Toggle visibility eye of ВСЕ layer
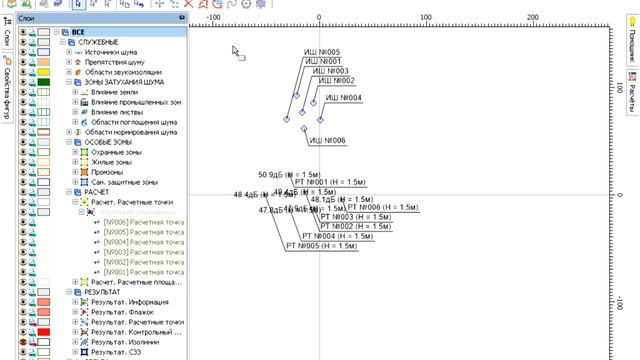This screenshot has height=360, width=640. click(x=23, y=32)
